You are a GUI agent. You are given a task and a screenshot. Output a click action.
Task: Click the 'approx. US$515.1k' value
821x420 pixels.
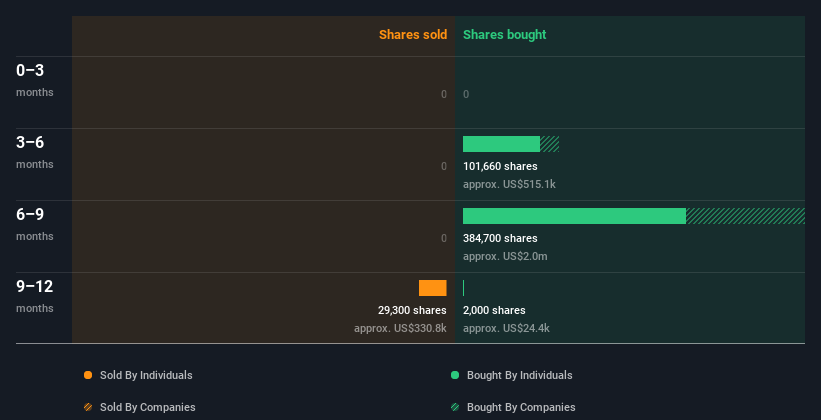[x=509, y=184]
